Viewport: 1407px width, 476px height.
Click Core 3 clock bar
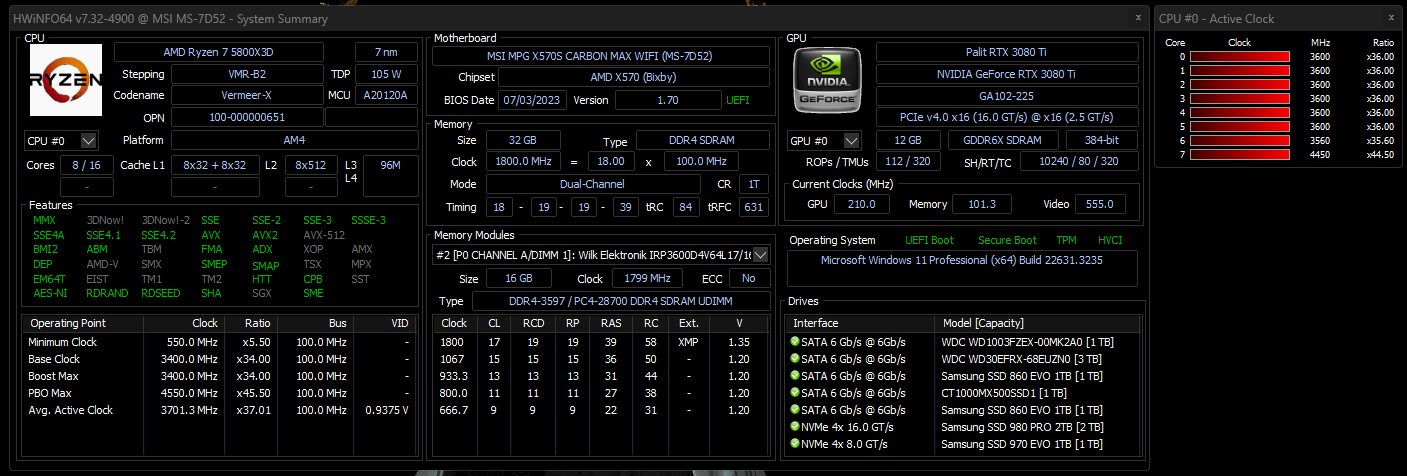pos(1238,99)
